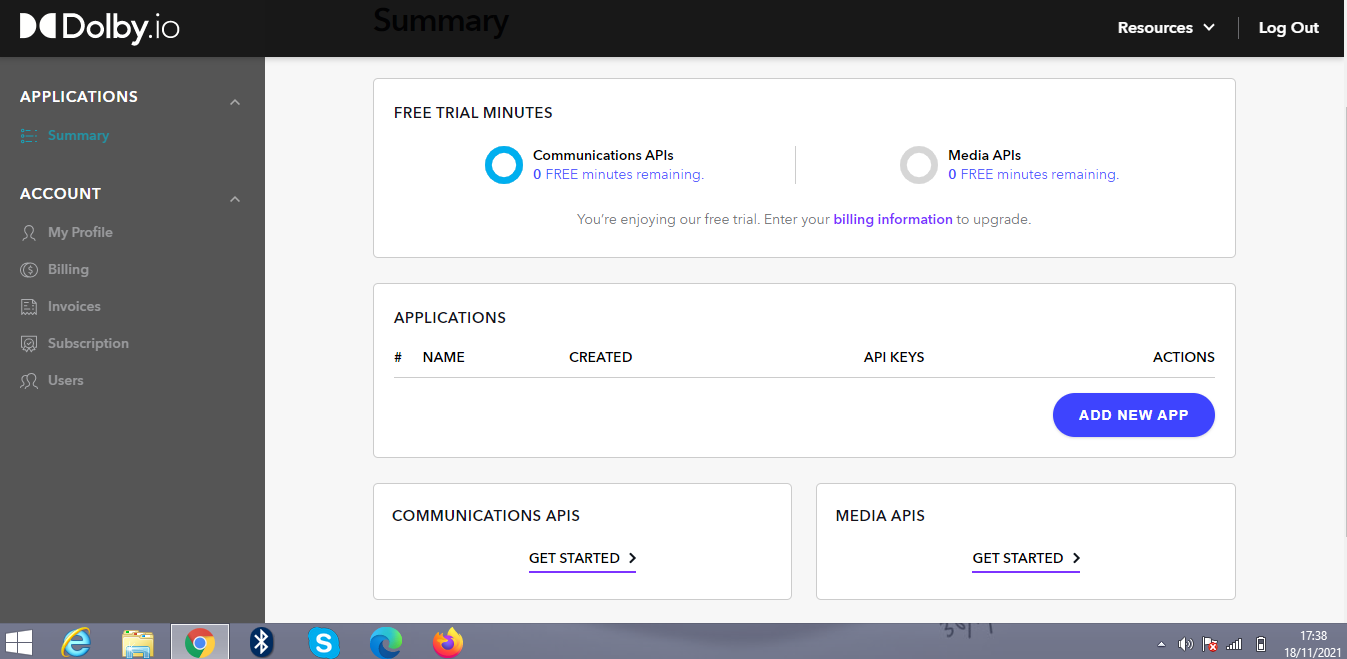Image resolution: width=1347 pixels, height=659 pixels.
Task: Click the COMMUNICATIONS APIS card heading
Action: click(486, 516)
